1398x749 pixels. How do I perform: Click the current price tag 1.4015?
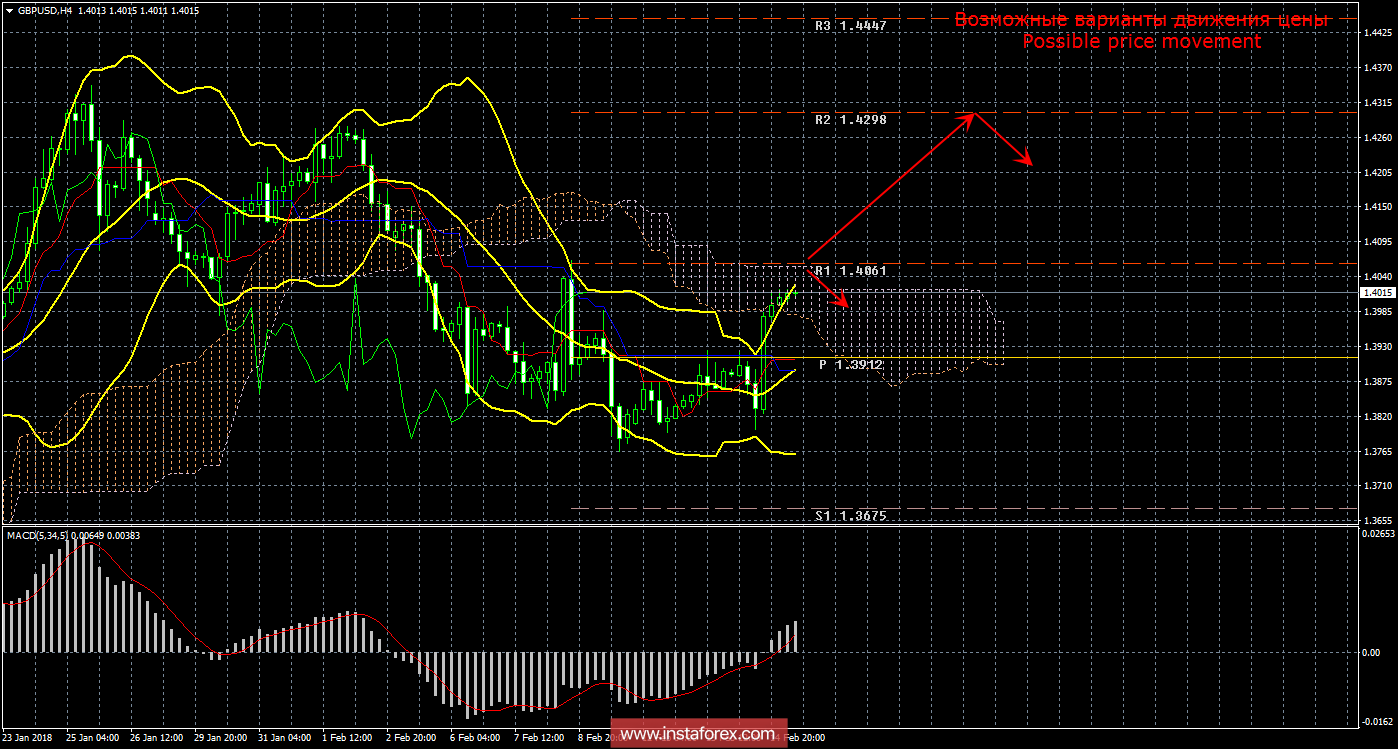[x=1377, y=293]
